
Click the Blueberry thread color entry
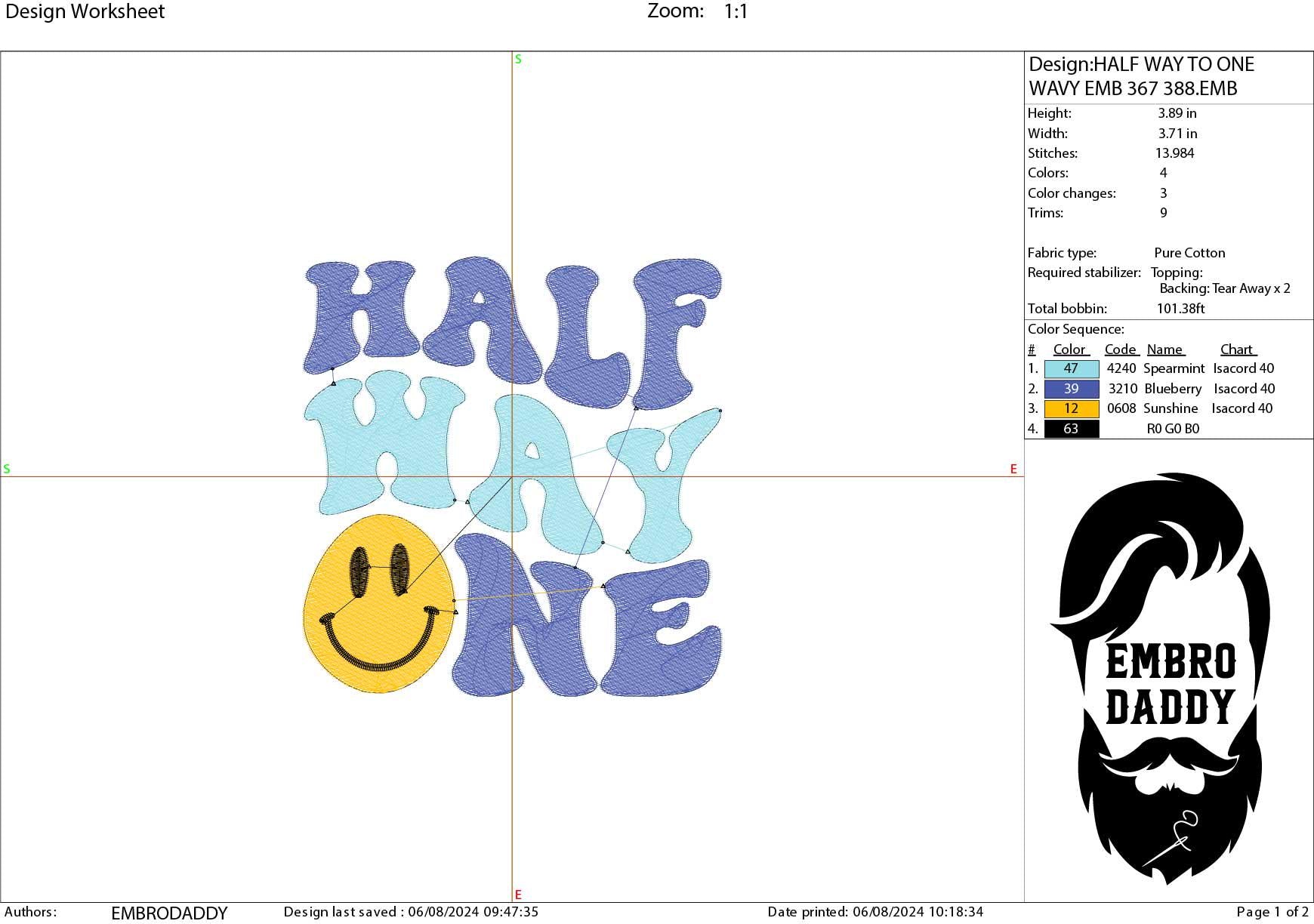tap(1071, 389)
